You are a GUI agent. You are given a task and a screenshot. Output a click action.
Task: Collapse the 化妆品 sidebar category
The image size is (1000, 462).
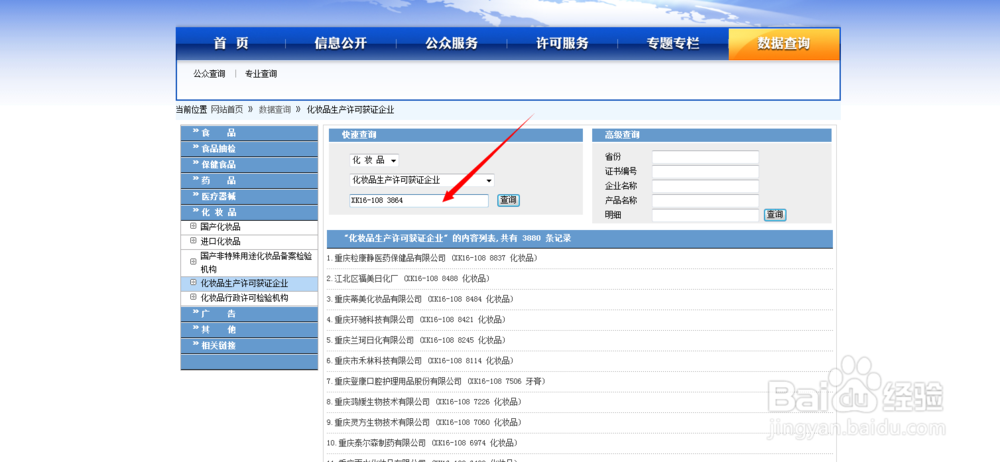(x=249, y=212)
